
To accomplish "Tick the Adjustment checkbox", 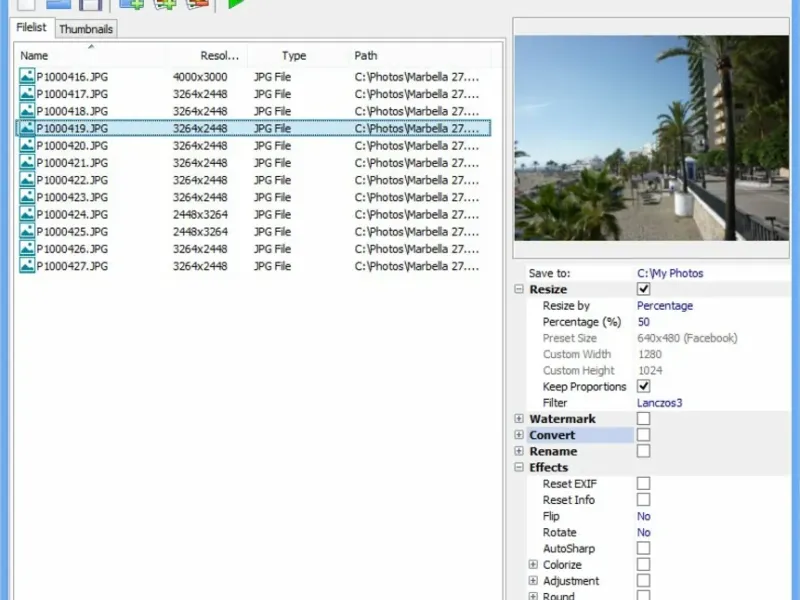I will [x=643, y=581].
